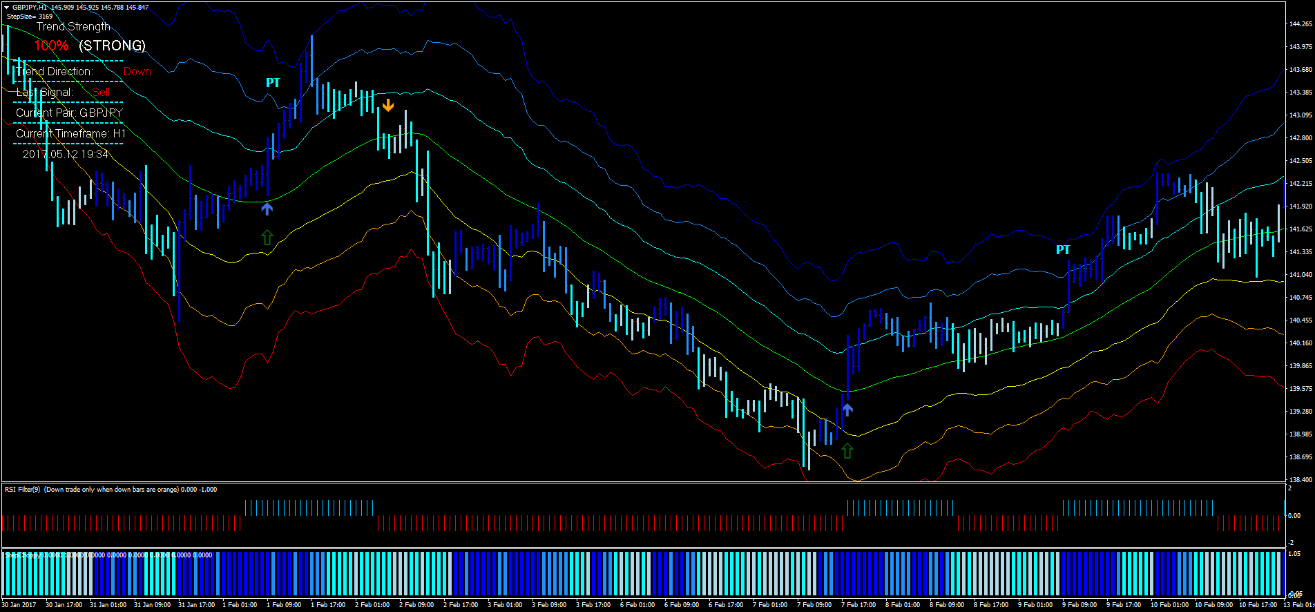
Task: Click the 2017.05.12 19:34 timestamp text
Action: coord(65,151)
